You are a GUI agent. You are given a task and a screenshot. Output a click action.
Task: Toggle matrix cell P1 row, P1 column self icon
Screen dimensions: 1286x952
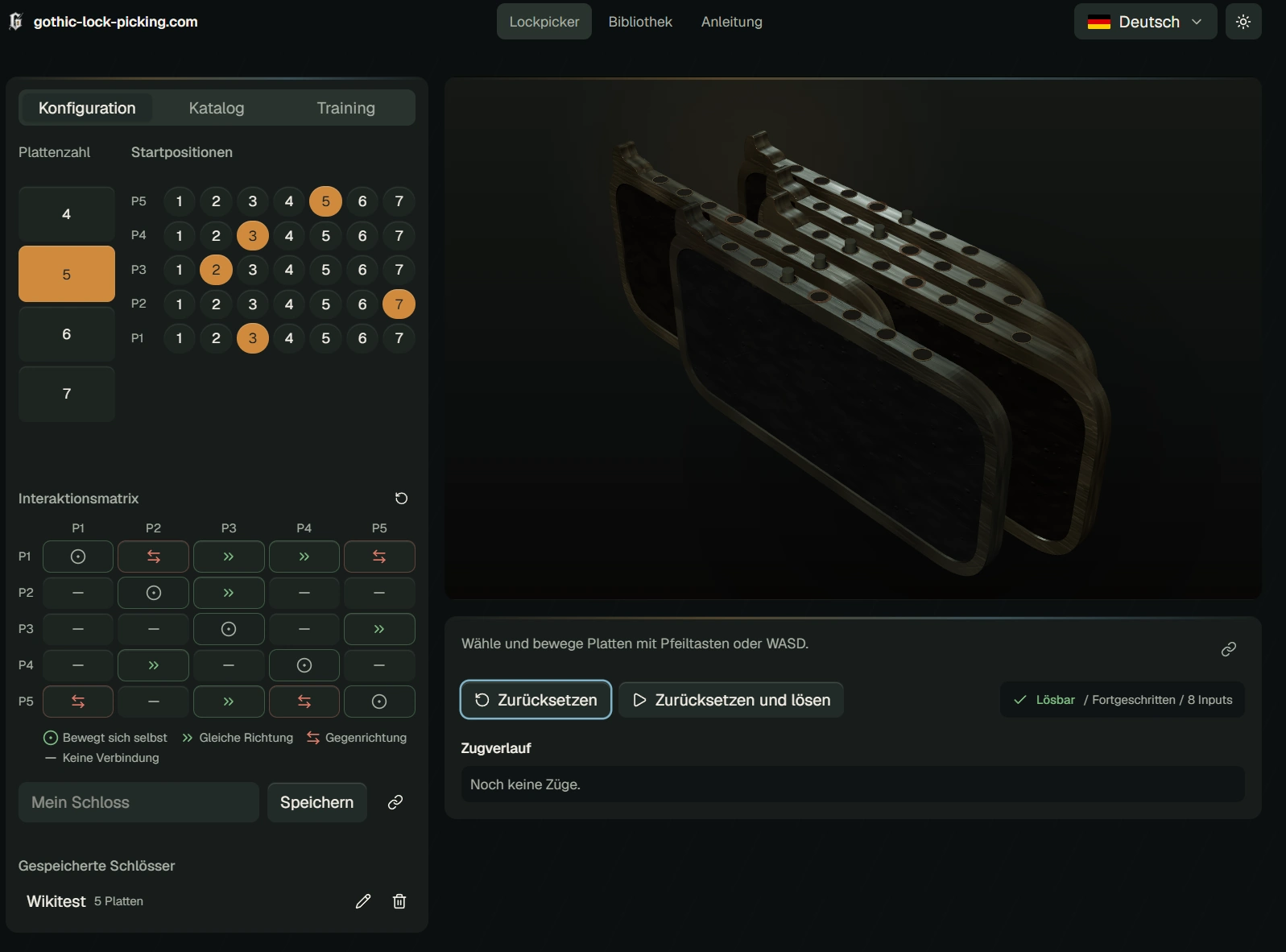click(x=78, y=557)
